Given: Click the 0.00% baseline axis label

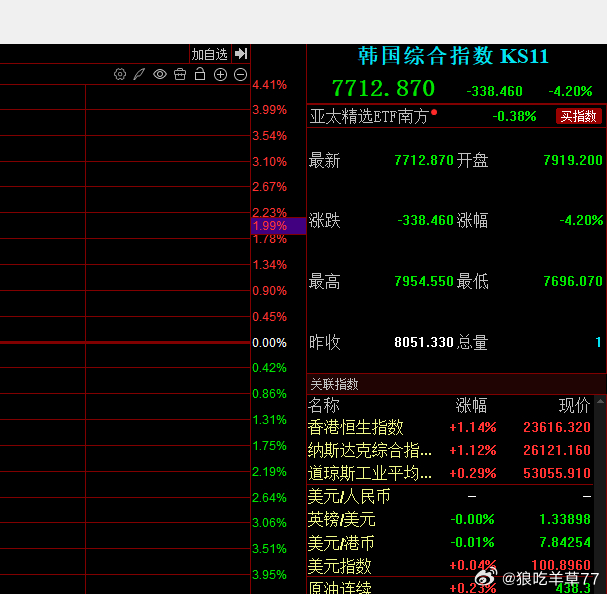Looking at the screenshot, I should coord(269,343).
